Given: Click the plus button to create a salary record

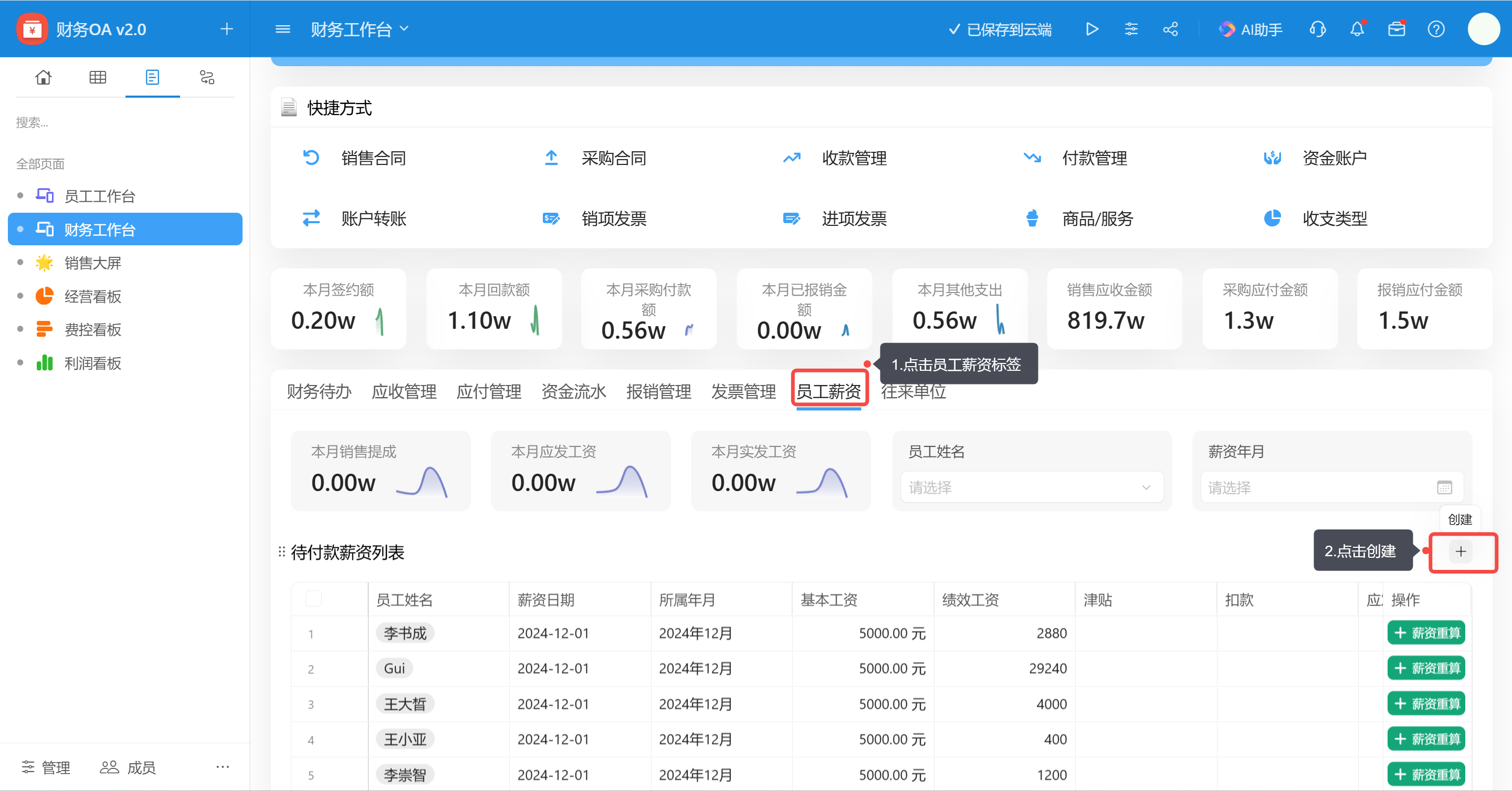Looking at the screenshot, I should coord(1461,551).
